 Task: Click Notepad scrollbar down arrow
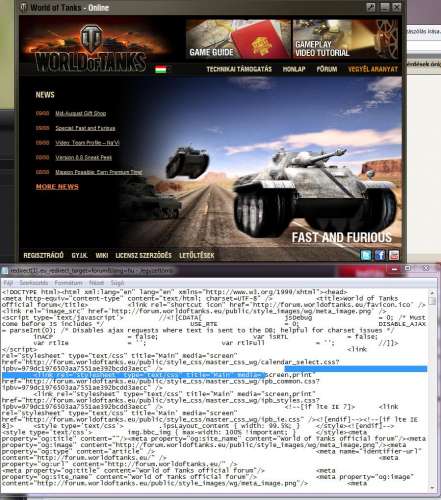coord(432,488)
